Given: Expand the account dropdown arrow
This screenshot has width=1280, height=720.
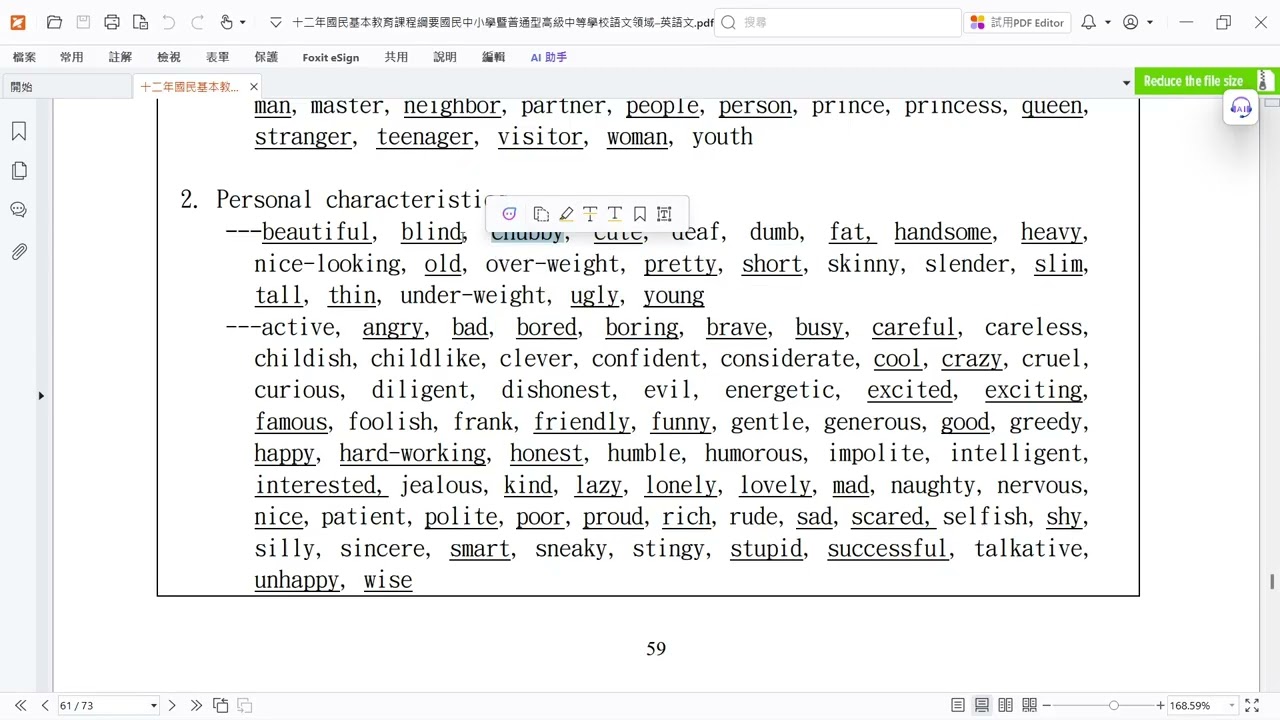Looking at the screenshot, I should 1149,22.
